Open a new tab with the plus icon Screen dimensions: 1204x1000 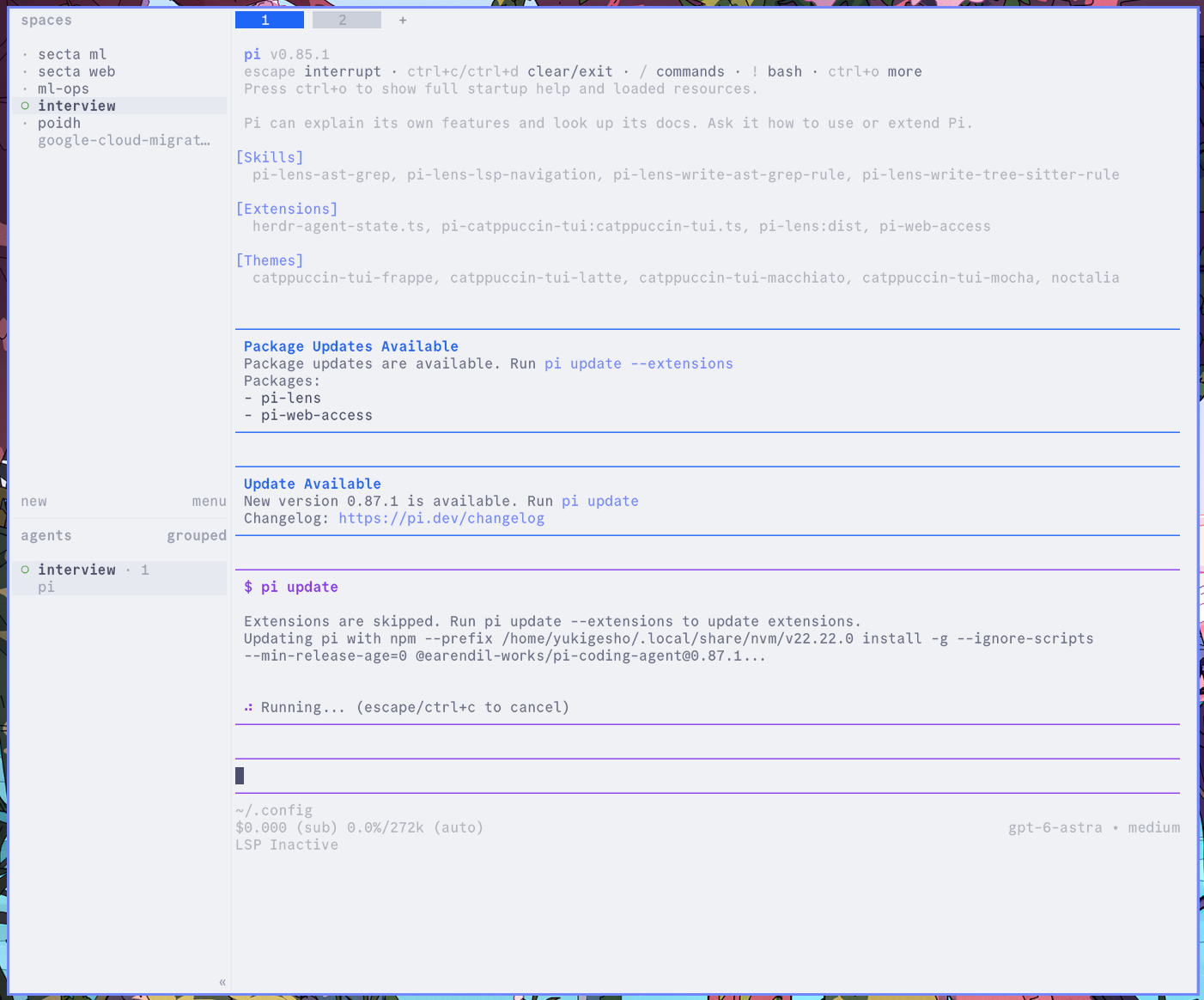click(403, 20)
